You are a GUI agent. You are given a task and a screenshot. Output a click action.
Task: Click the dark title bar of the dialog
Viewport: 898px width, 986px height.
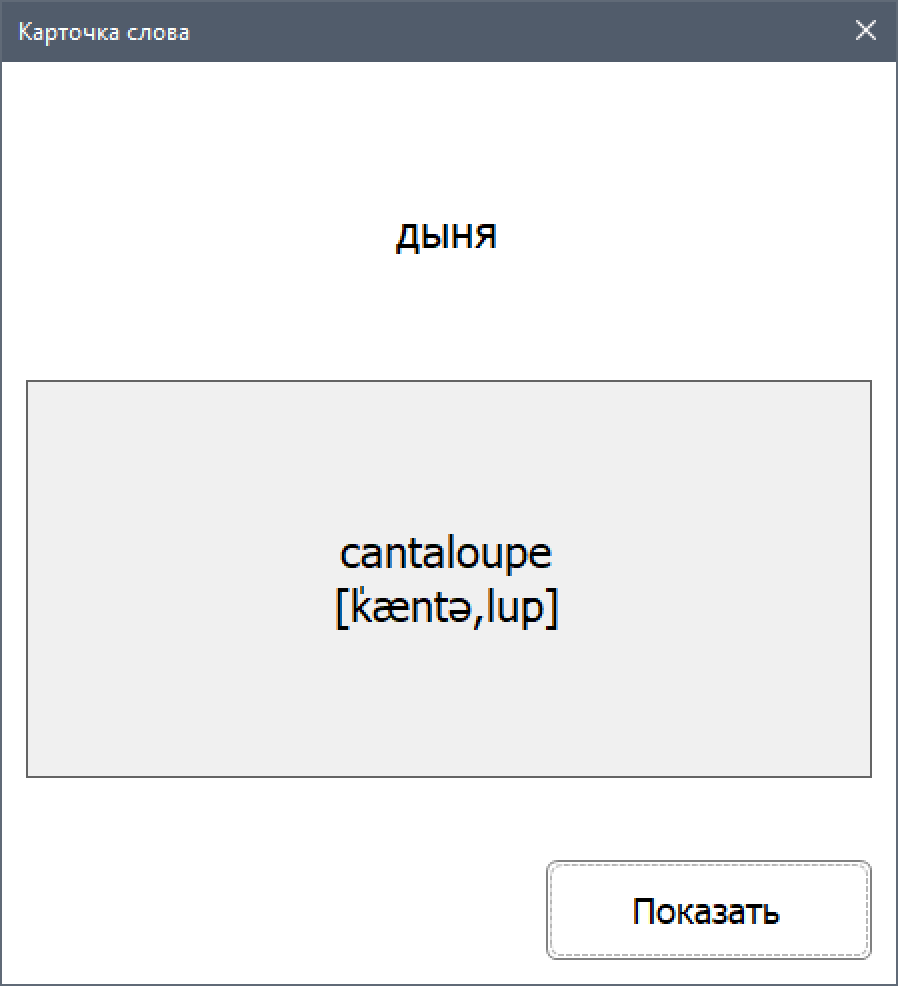(500, 31)
